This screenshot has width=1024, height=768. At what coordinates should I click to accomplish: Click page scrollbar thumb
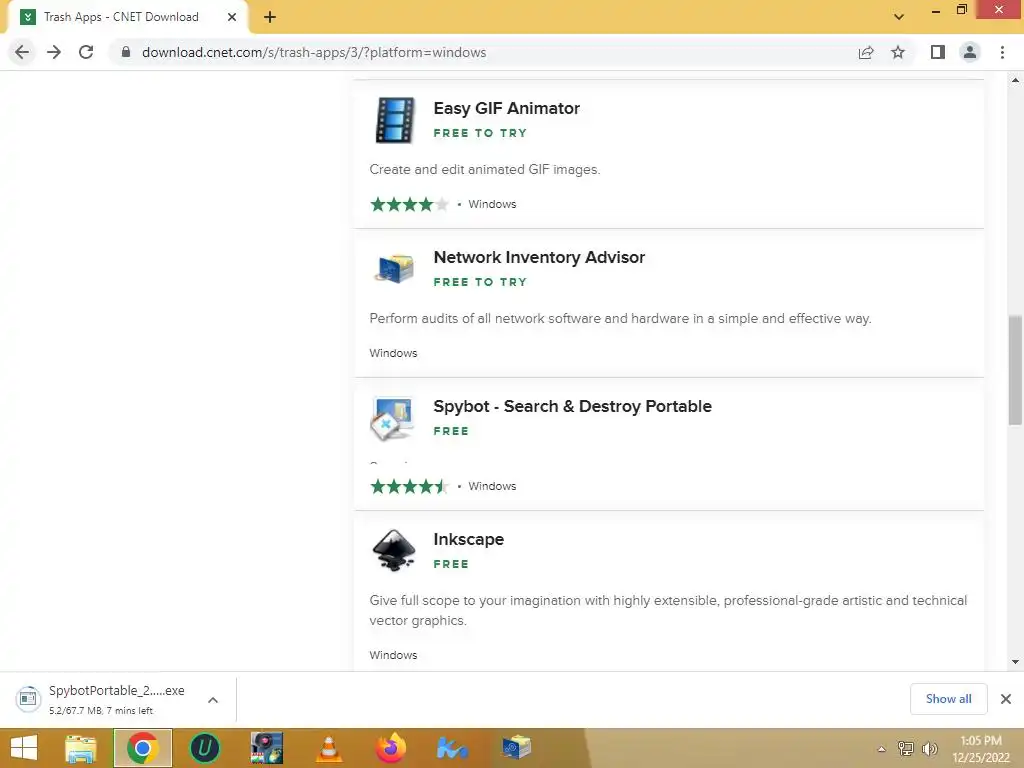coord(1015,370)
